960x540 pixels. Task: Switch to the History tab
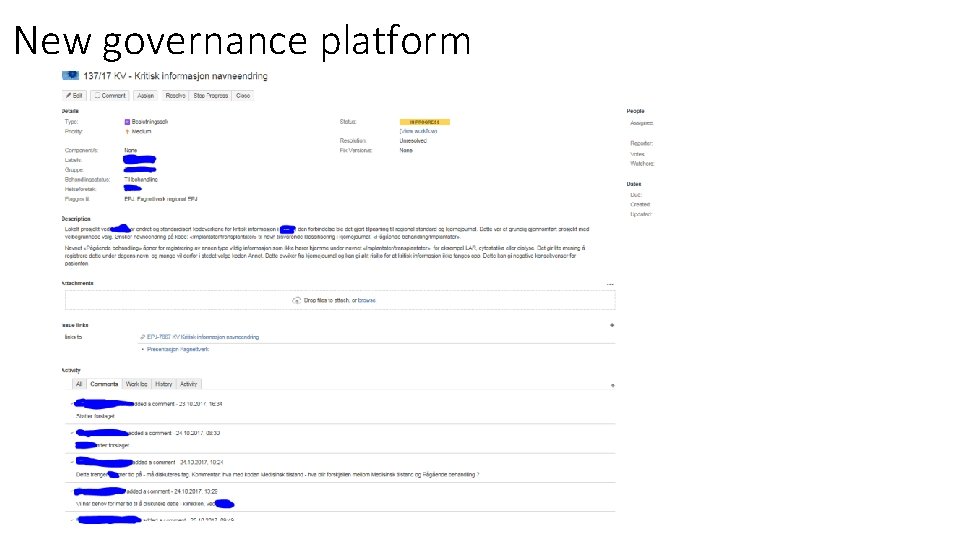(x=163, y=384)
